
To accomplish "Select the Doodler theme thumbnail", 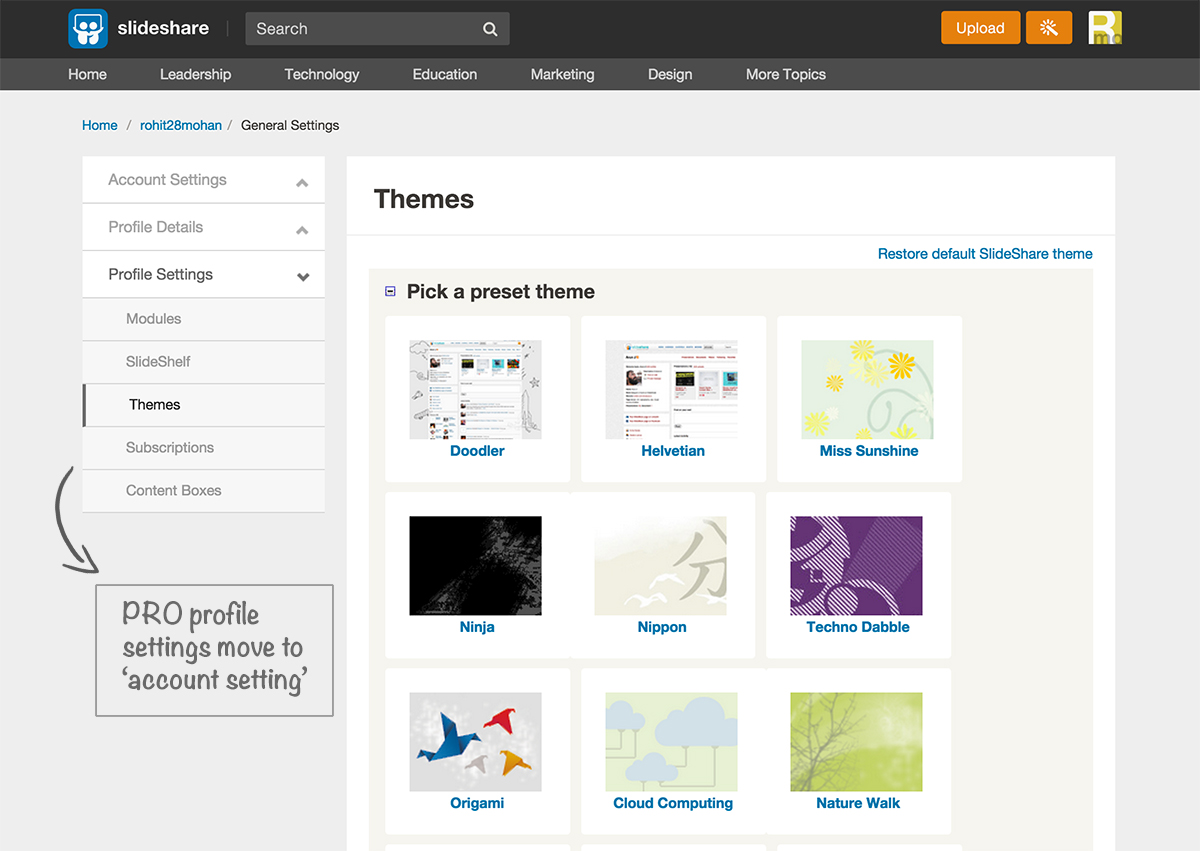I will coord(476,389).
